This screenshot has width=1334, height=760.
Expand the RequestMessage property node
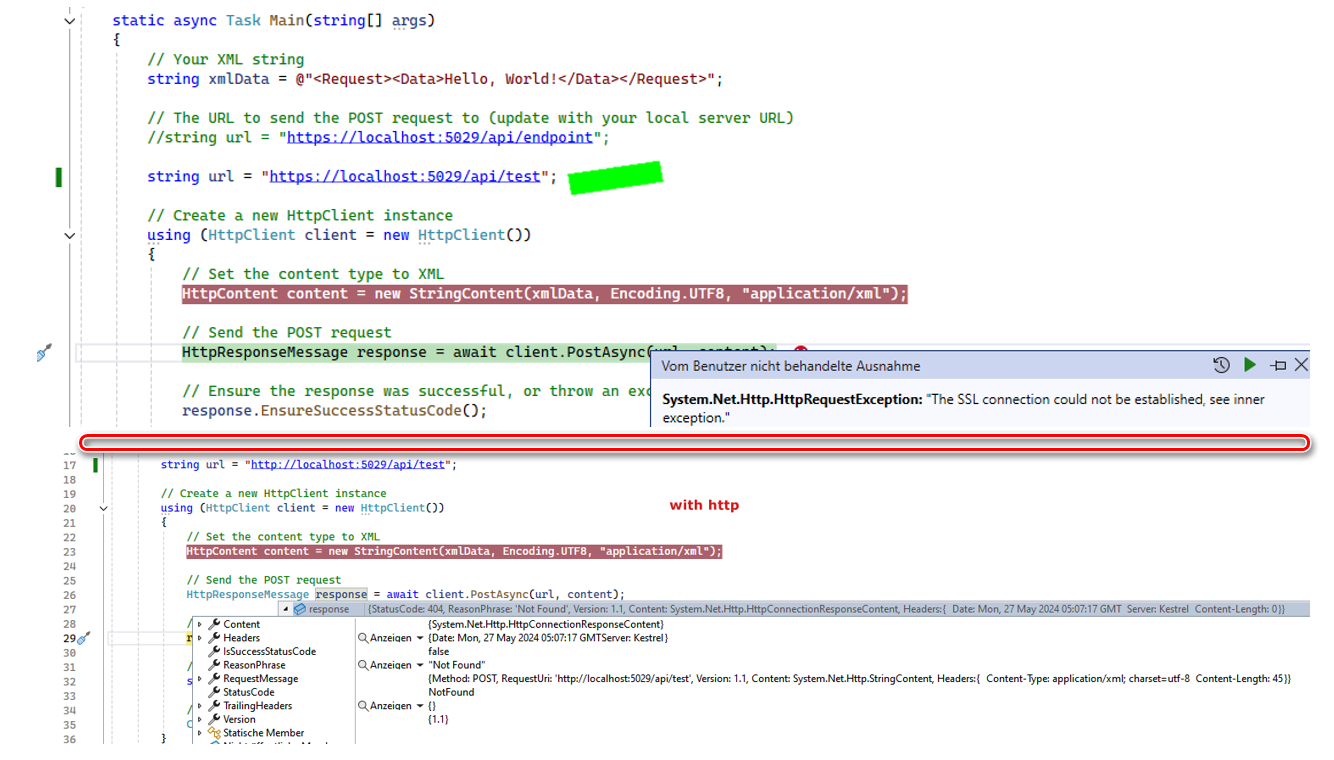[200, 678]
